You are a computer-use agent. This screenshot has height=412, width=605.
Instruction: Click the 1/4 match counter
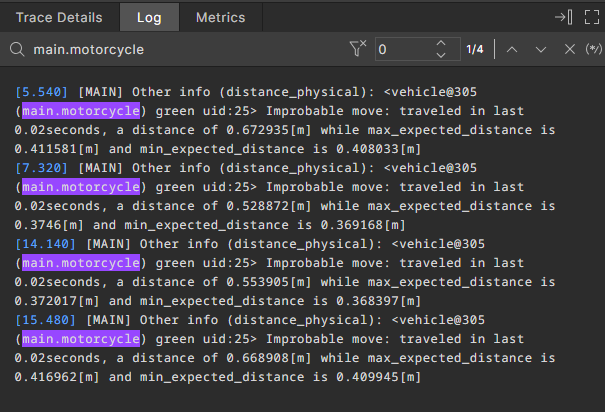(476, 49)
